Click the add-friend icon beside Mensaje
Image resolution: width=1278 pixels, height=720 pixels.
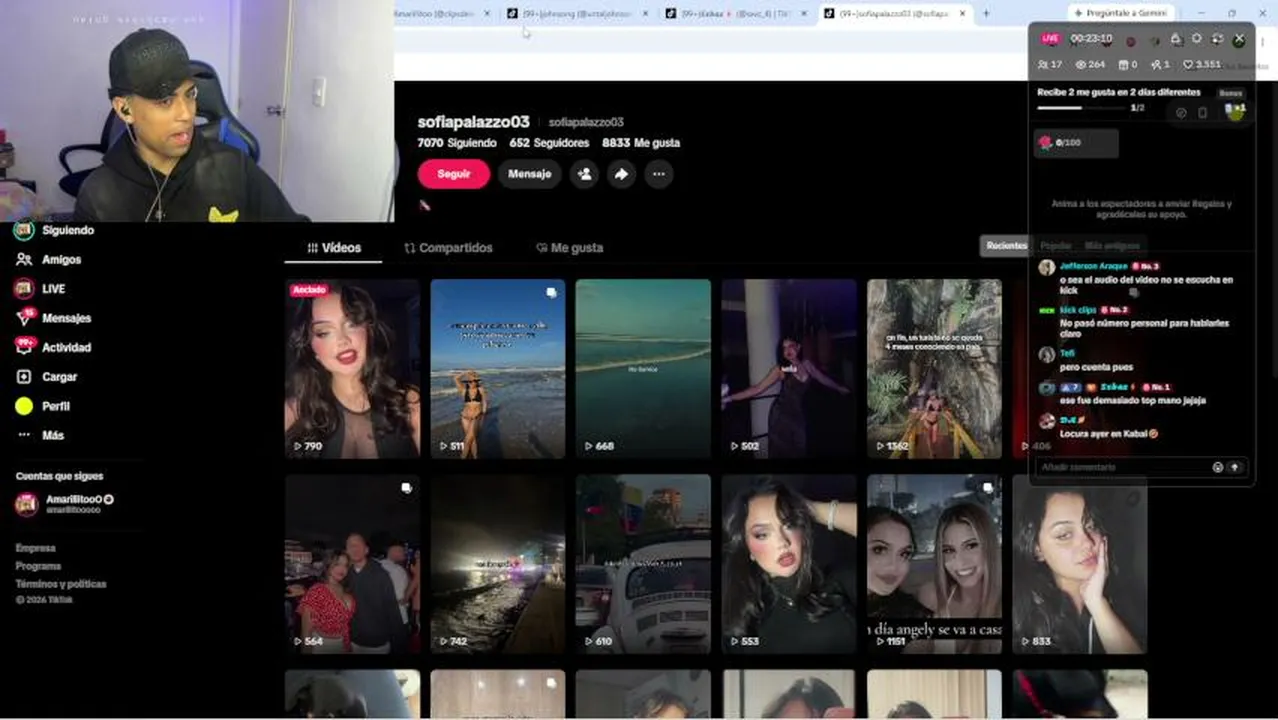click(584, 174)
